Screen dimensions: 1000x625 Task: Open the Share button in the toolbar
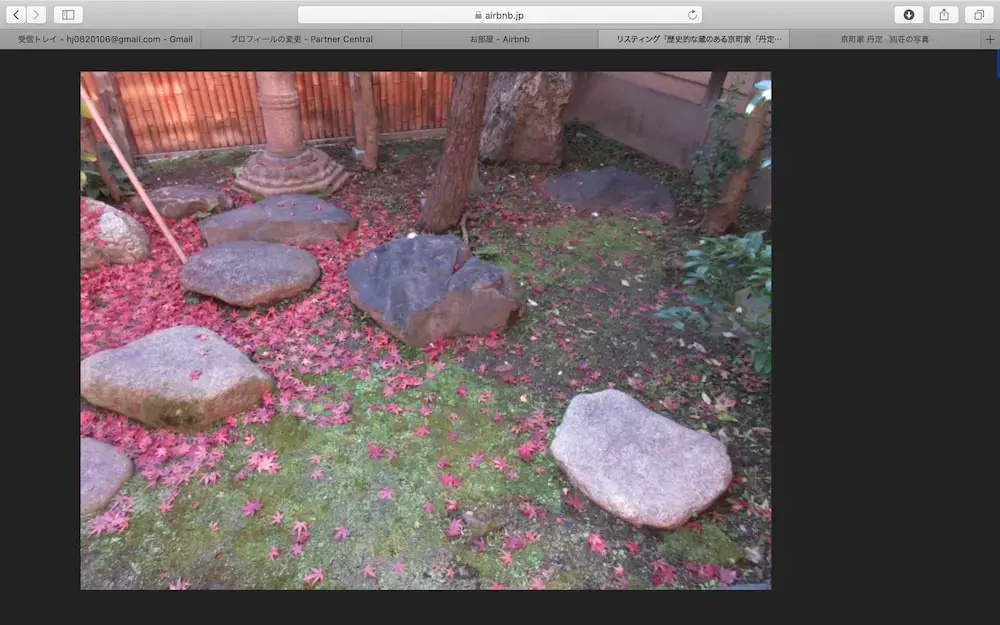[x=944, y=15]
